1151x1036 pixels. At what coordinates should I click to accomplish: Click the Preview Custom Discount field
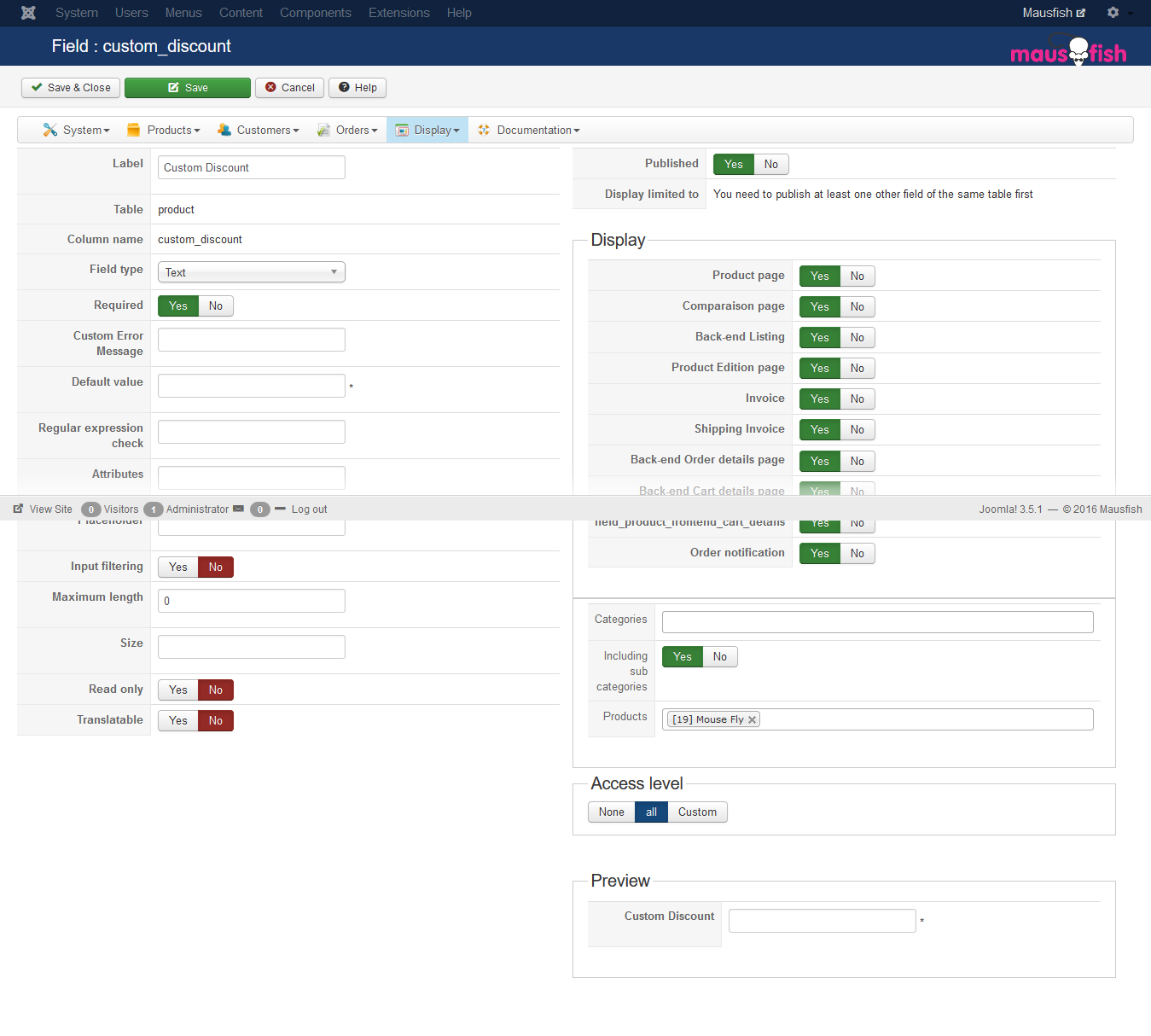click(x=823, y=921)
